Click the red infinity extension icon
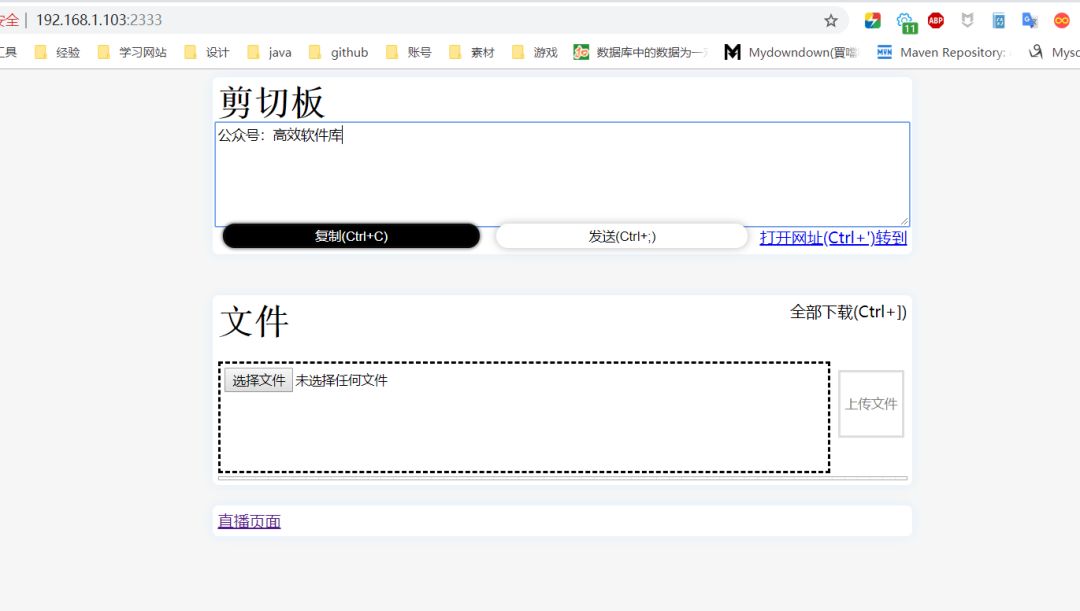The width and height of the screenshot is (1080, 611). point(1061,19)
